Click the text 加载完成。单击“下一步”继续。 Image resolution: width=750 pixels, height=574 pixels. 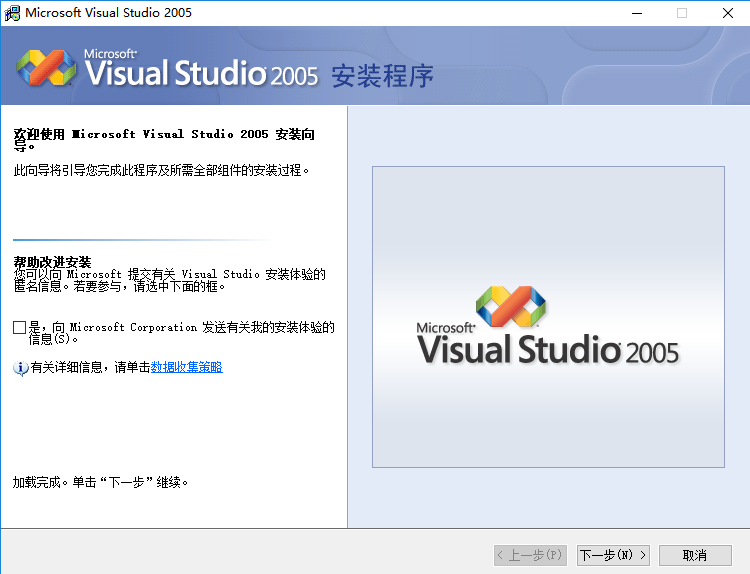click(x=100, y=482)
